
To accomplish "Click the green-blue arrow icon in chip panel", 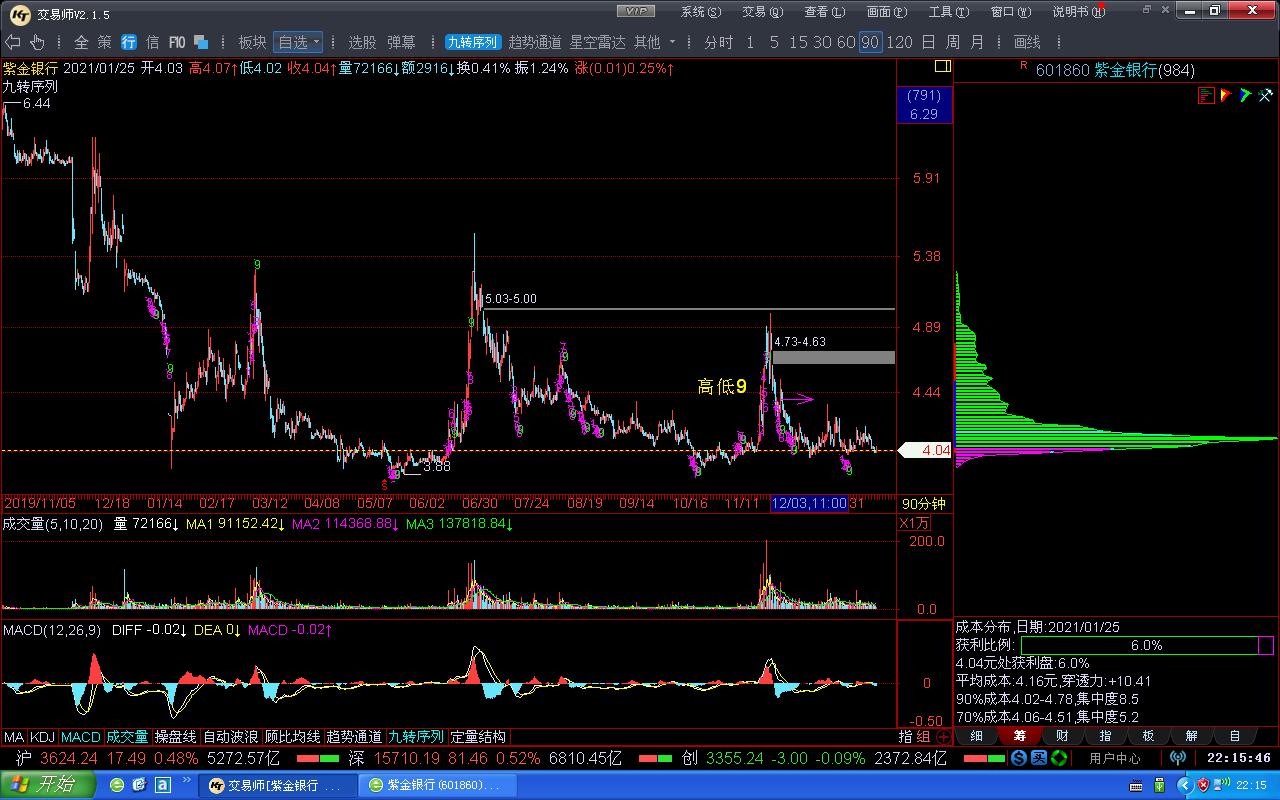I will pos(1245,95).
